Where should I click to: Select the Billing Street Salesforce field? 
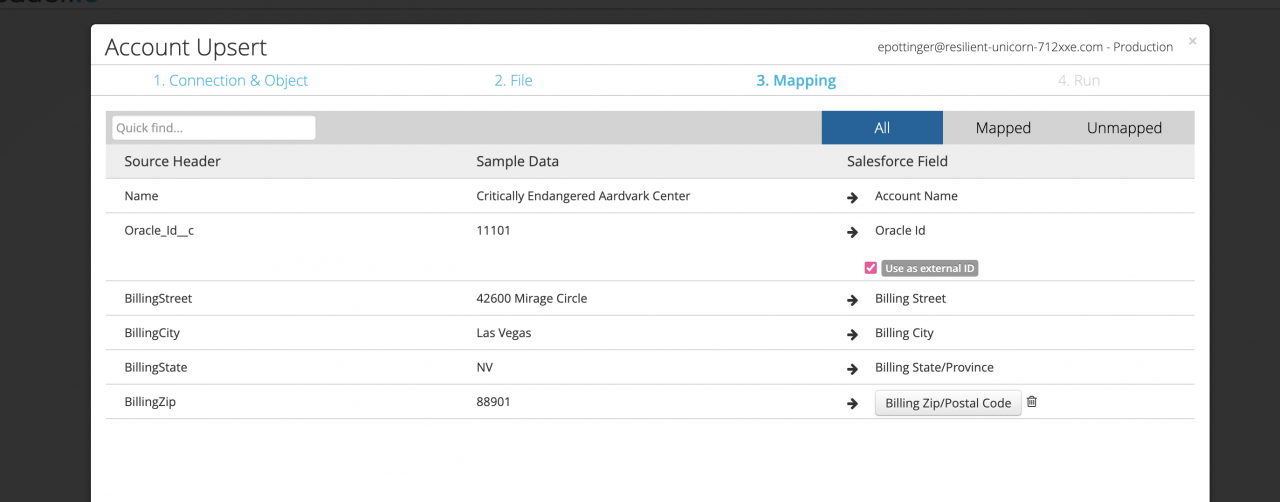pyautogui.click(x=910, y=298)
